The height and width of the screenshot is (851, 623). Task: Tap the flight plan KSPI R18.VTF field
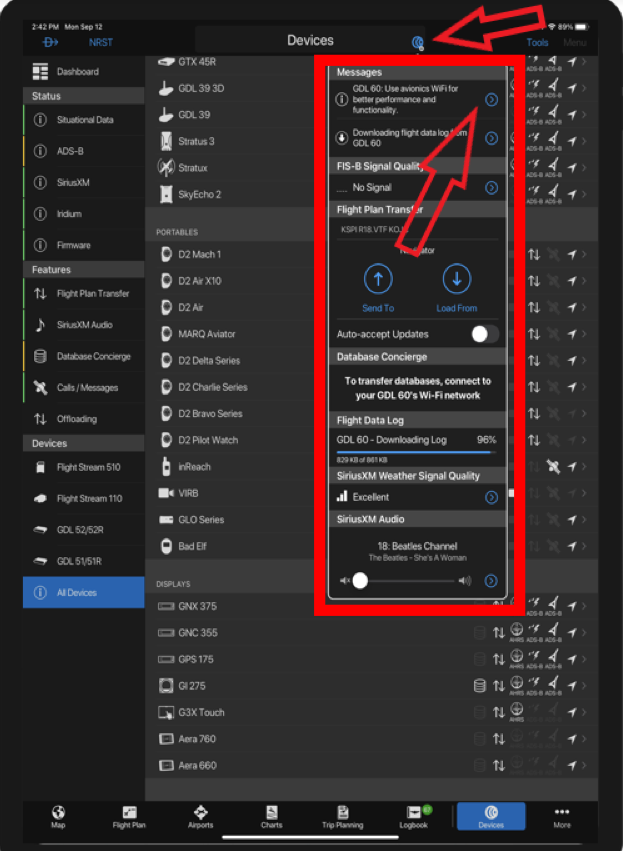pos(417,230)
